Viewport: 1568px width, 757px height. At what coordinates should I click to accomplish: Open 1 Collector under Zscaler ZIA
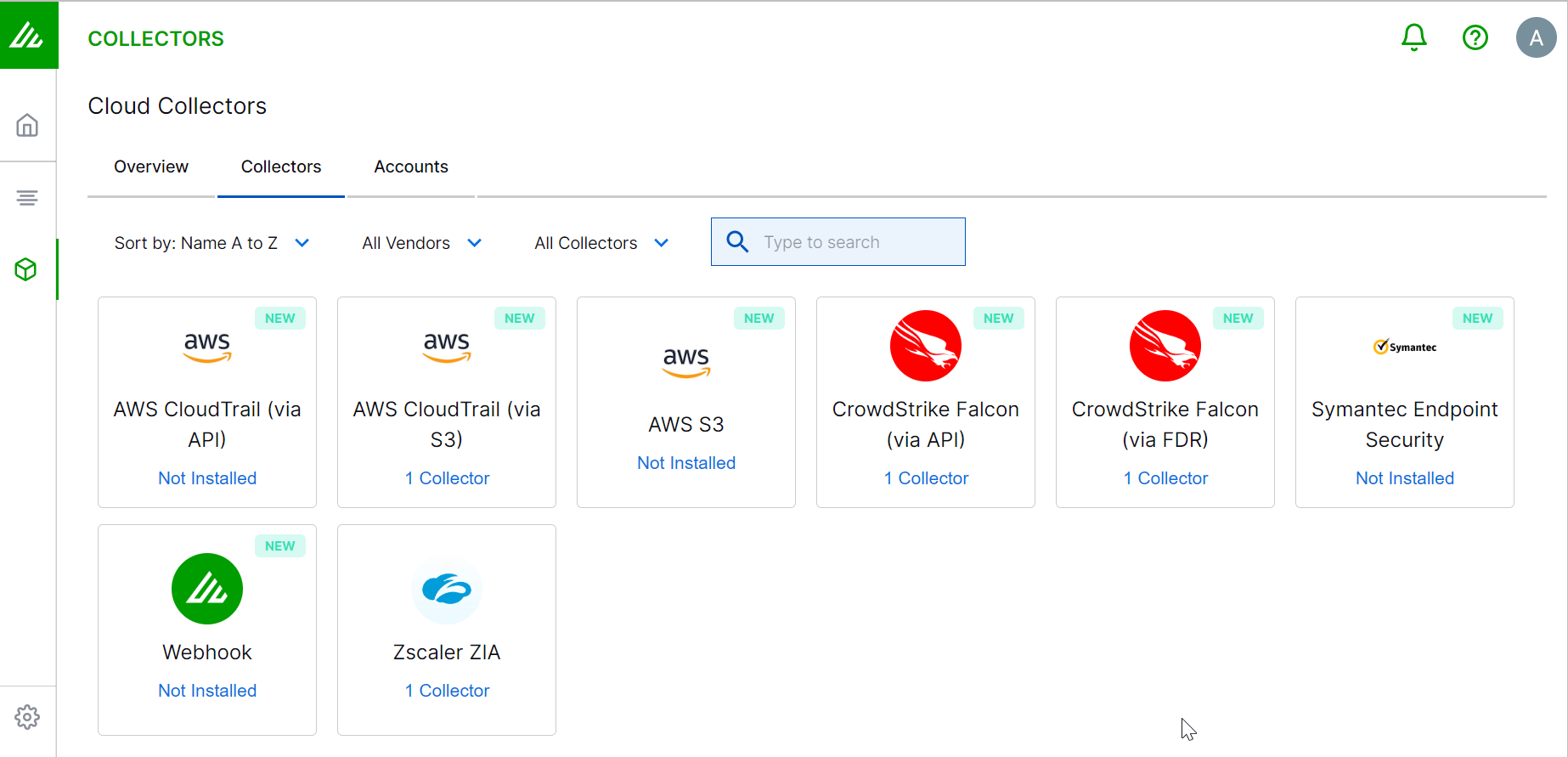(447, 691)
